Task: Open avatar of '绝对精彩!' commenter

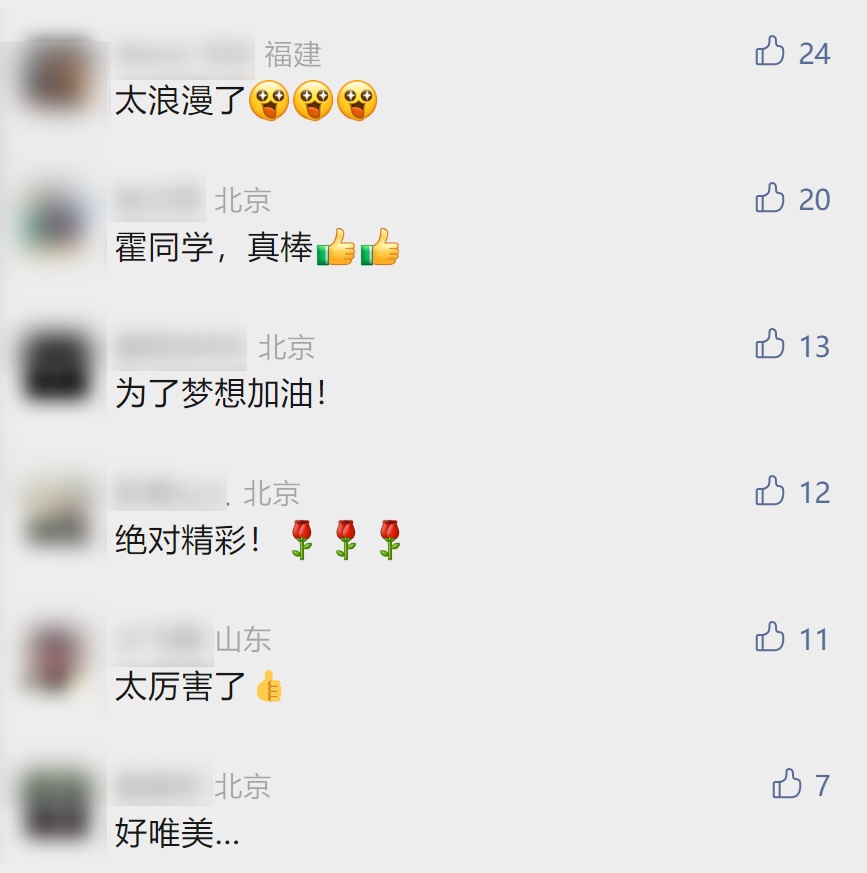Action: click(x=58, y=514)
